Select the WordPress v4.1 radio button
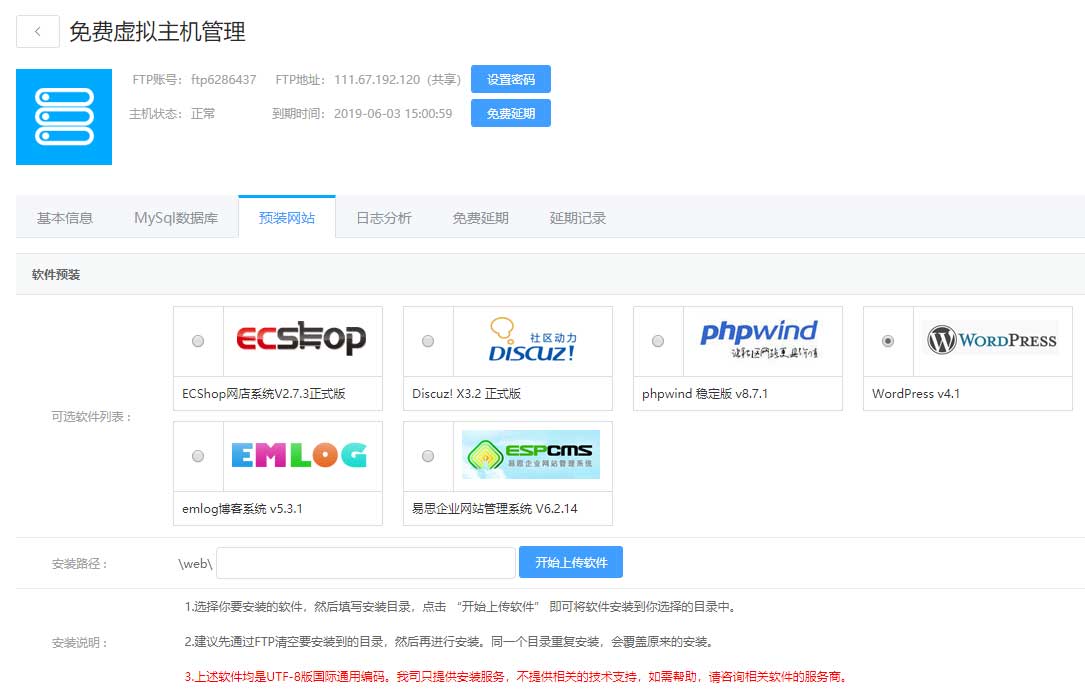The height and width of the screenshot is (692, 1085). coord(888,341)
